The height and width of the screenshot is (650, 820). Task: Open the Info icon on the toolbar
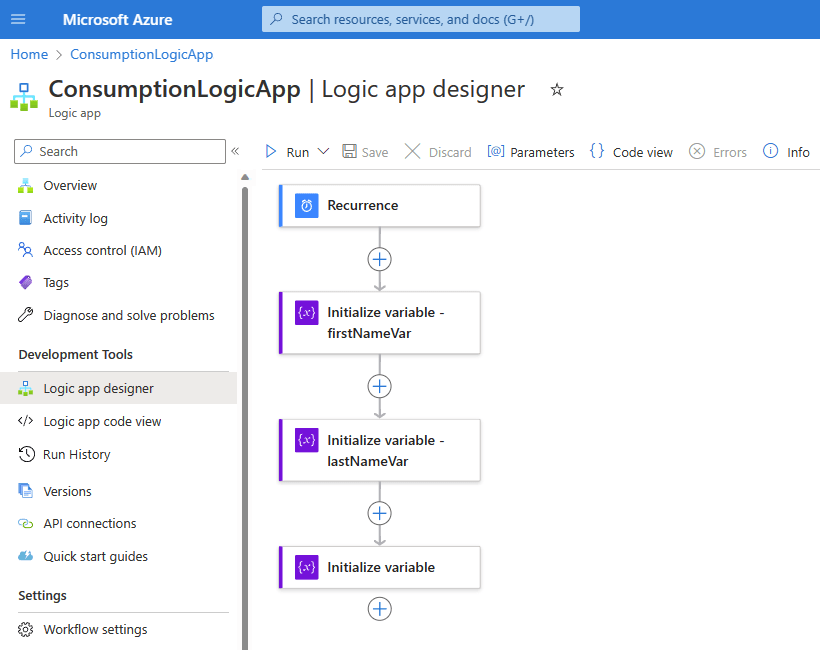(x=770, y=151)
